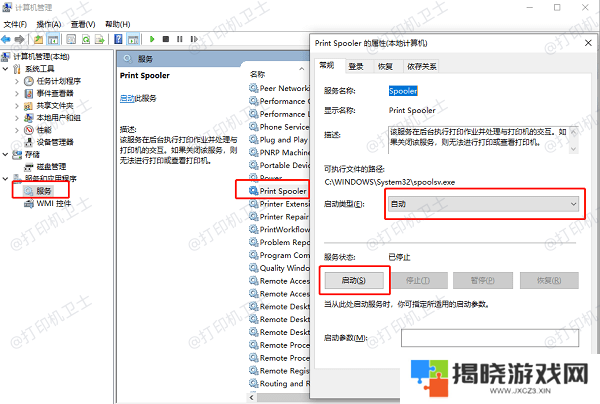Click the Back arrow toolbar icon
600x404 pixels.
[x=6, y=39]
